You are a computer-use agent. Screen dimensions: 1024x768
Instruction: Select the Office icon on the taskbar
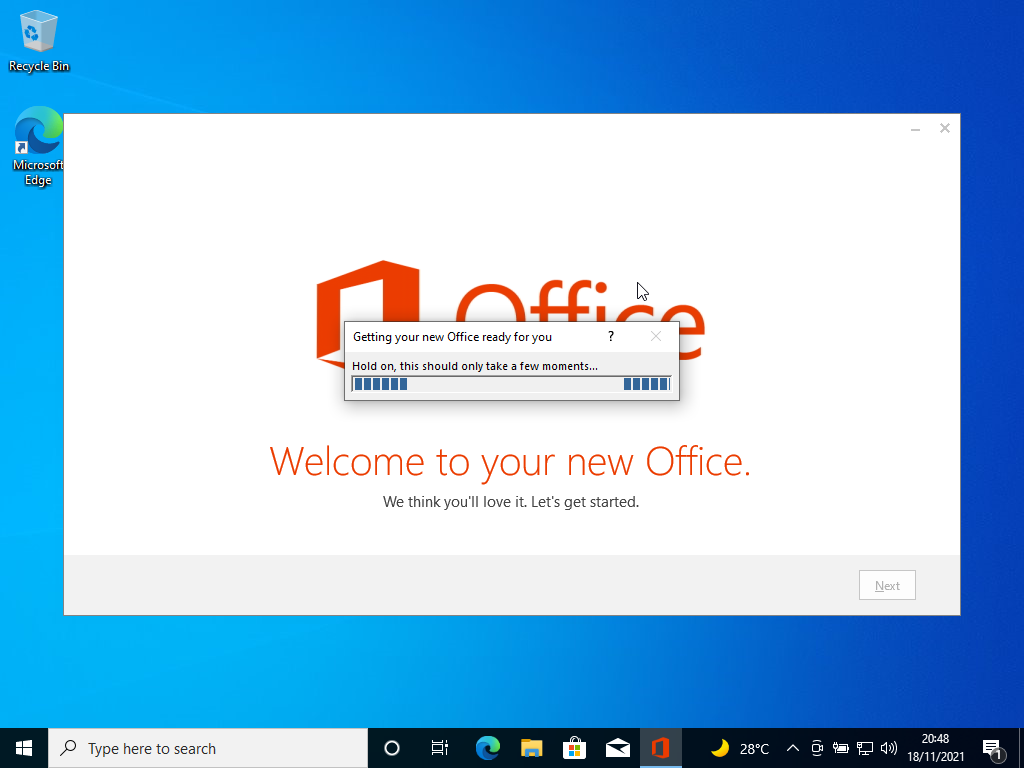tap(660, 748)
